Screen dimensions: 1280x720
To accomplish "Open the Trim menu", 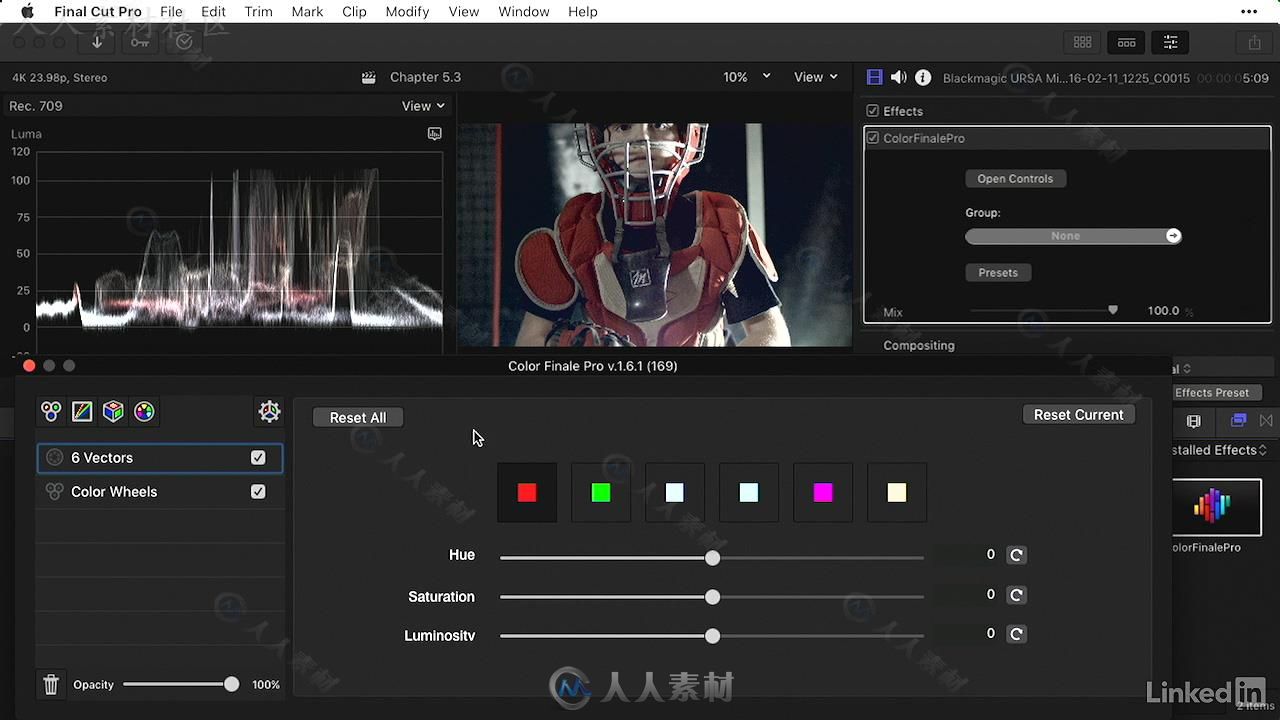I will (x=258, y=11).
